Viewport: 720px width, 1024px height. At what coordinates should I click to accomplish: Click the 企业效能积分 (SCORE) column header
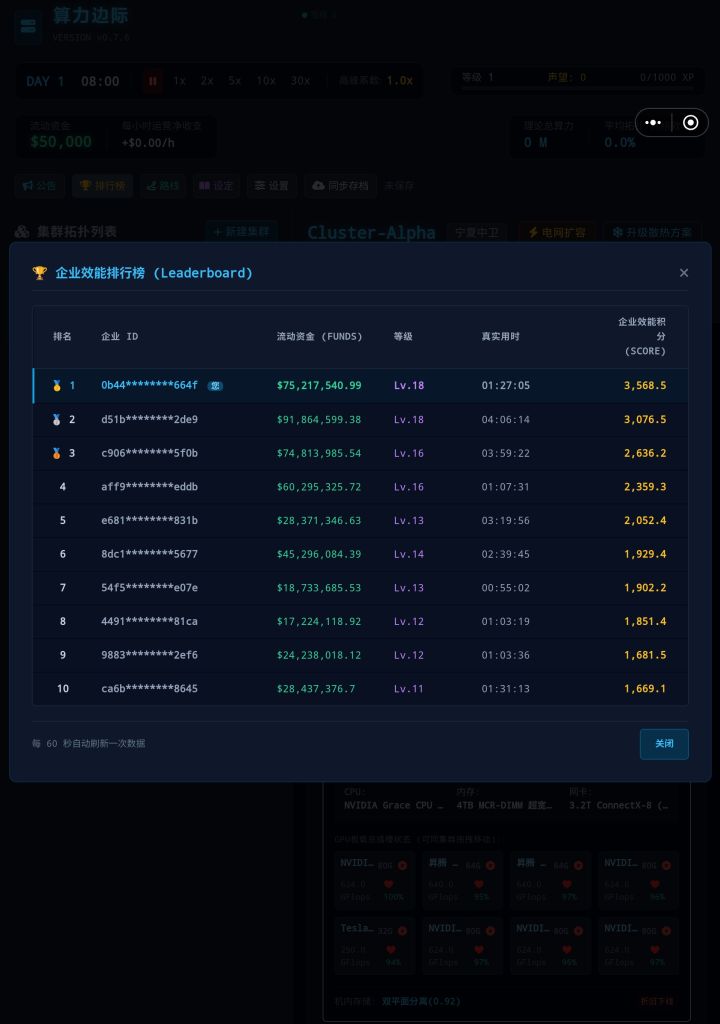(643, 336)
